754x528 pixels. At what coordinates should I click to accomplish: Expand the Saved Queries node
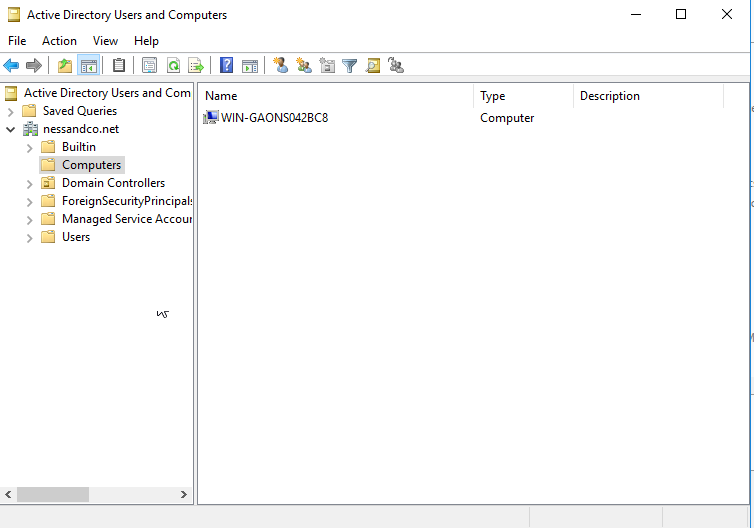point(11,112)
